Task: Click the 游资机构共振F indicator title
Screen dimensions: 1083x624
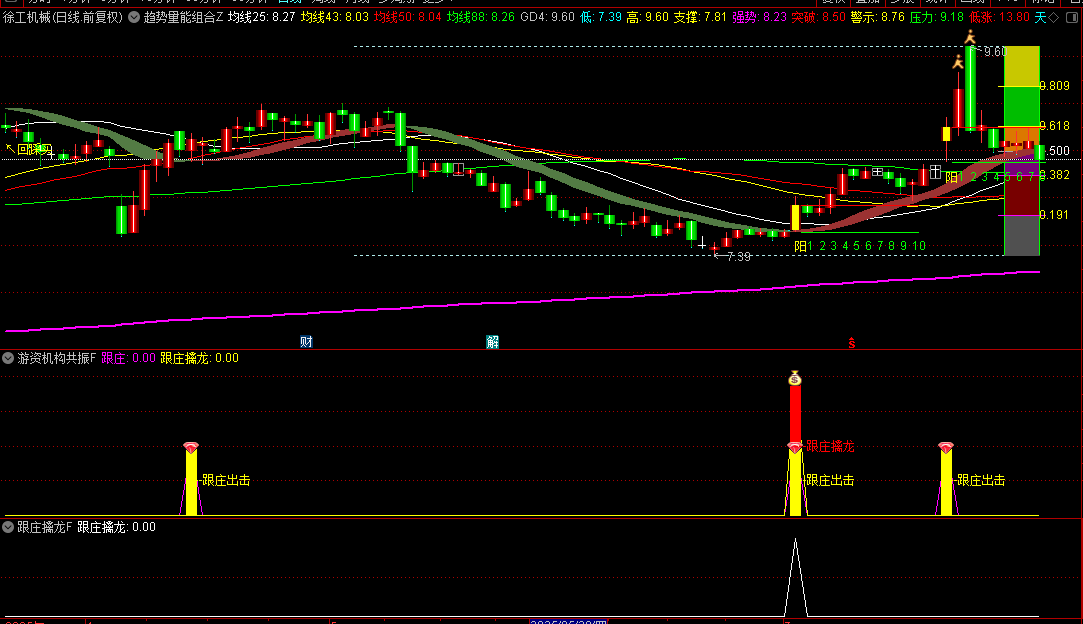Action: pyautogui.click(x=57, y=358)
